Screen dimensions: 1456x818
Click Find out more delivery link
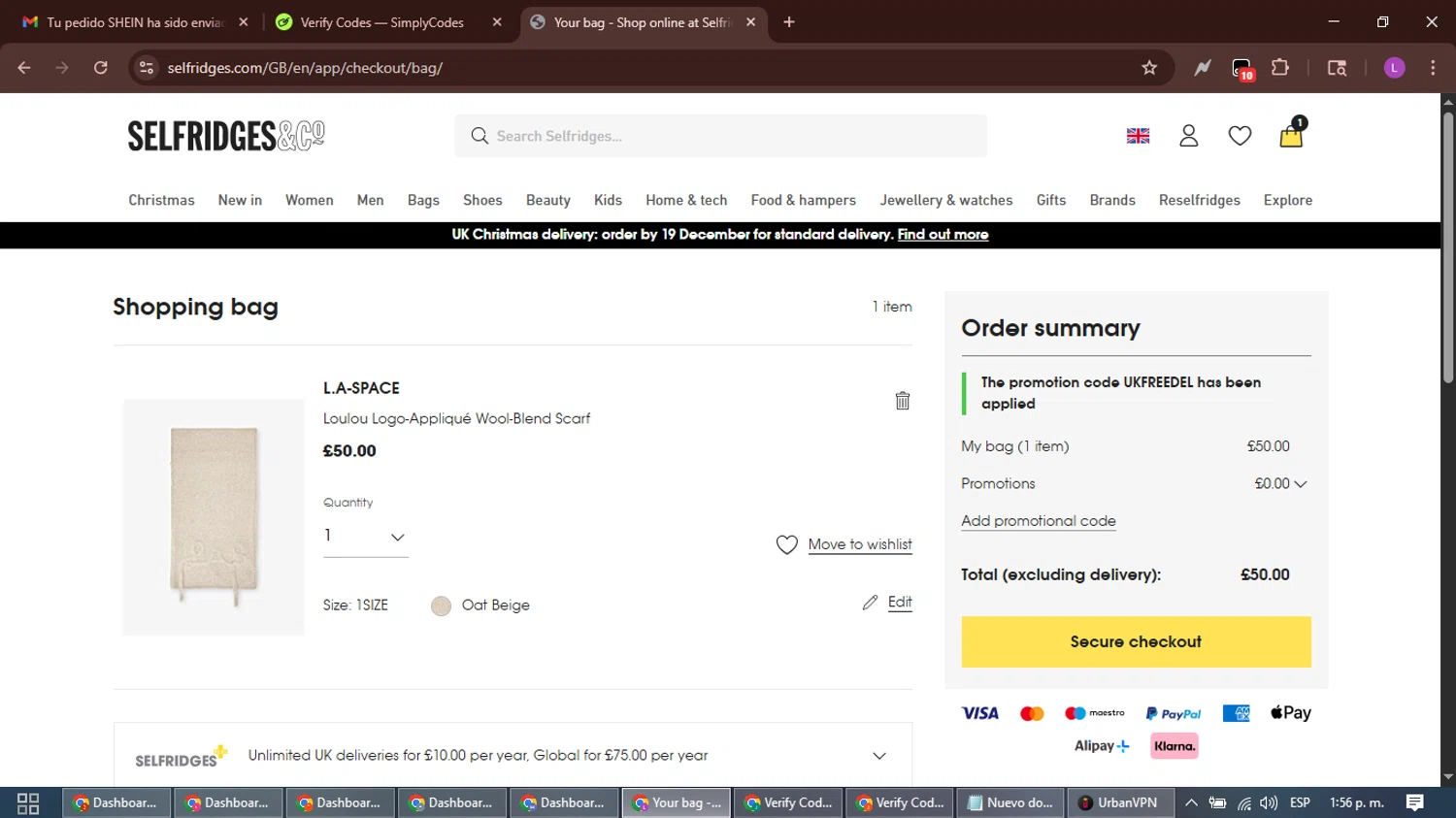click(x=943, y=235)
